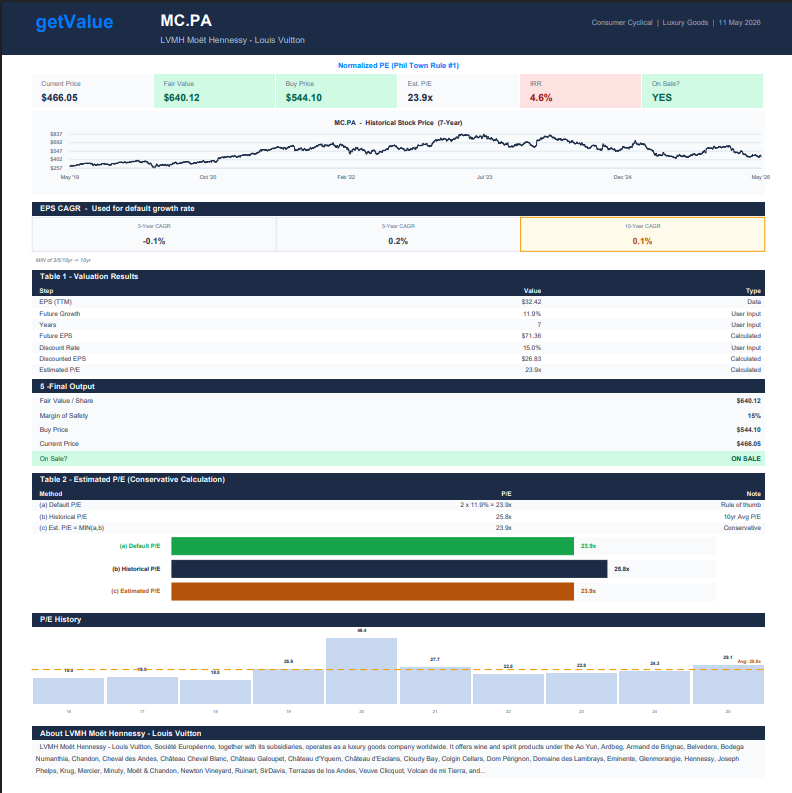Screen dimensions: 792x793
Task: Click the Fair Value / Share value $640.12
Action: pyautogui.click(x=748, y=401)
